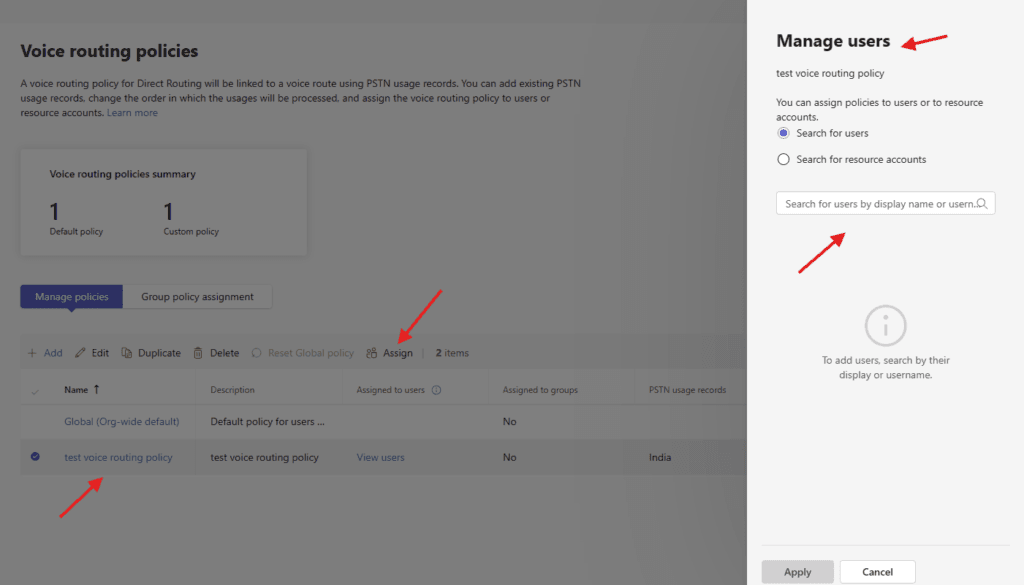Click the Duplicate policy icon
Viewport: 1024px width, 585px height.
[x=127, y=353]
